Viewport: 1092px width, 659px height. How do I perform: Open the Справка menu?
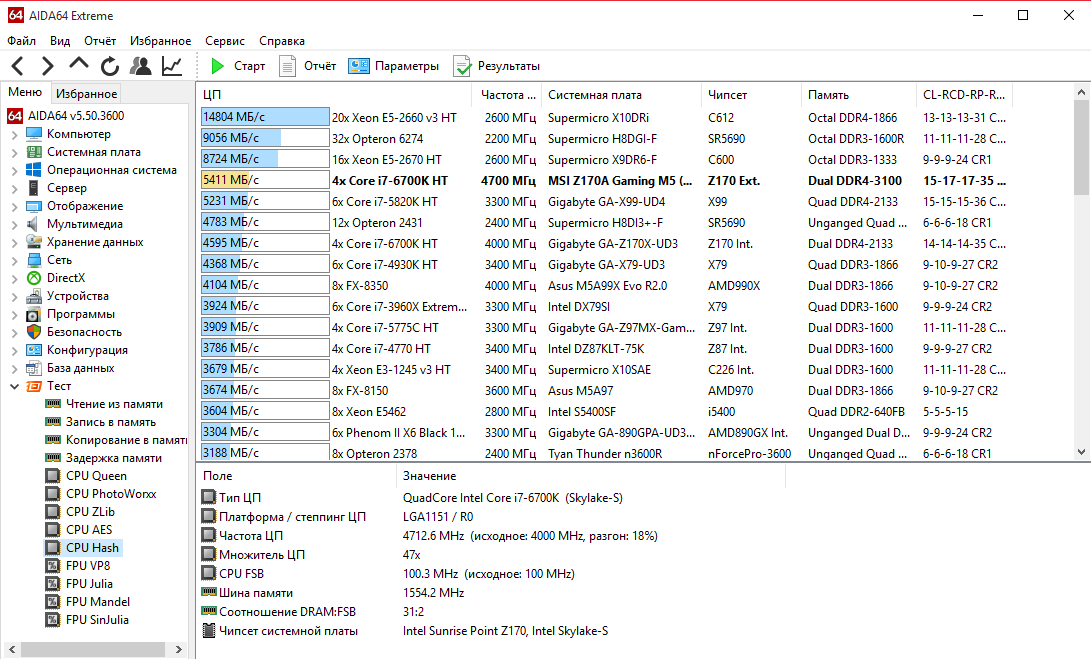coord(282,41)
